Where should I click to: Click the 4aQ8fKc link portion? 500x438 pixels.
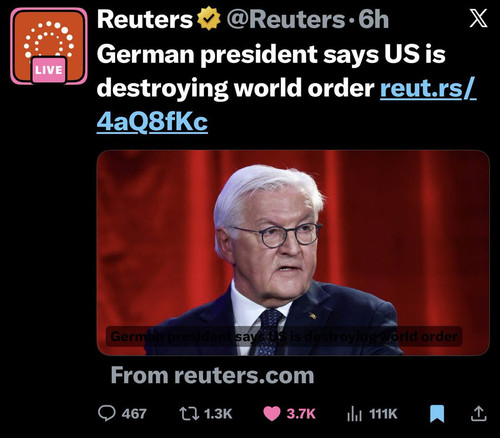coord(152,121)
